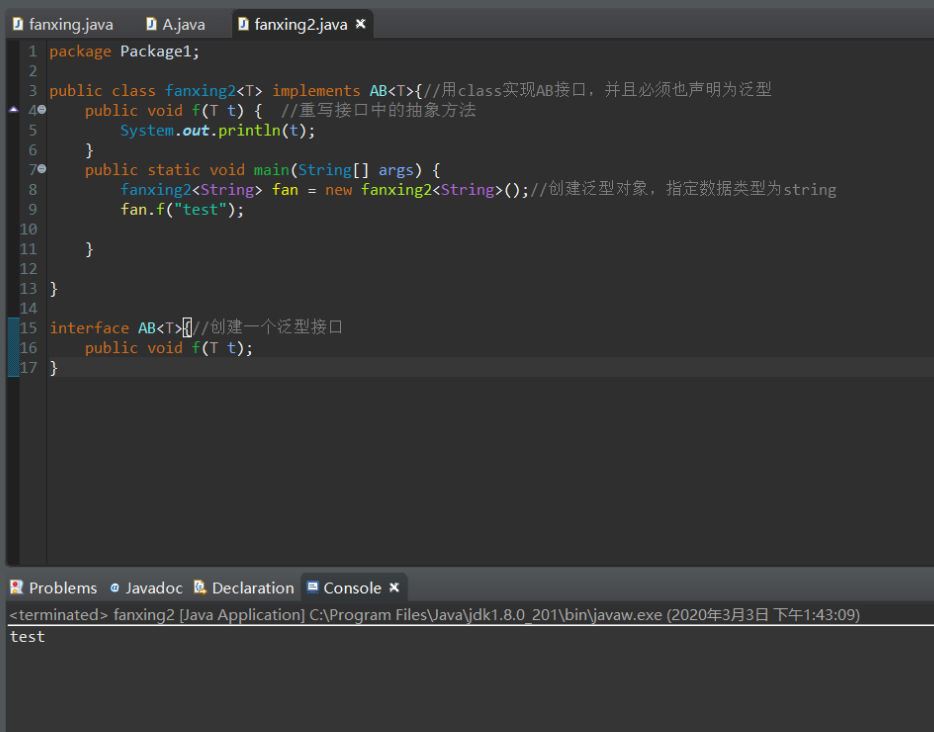Image resolution: width=934 pixels, height=732 pixels.
Task: Click the Javadoc @ icon
Action: 115,588
